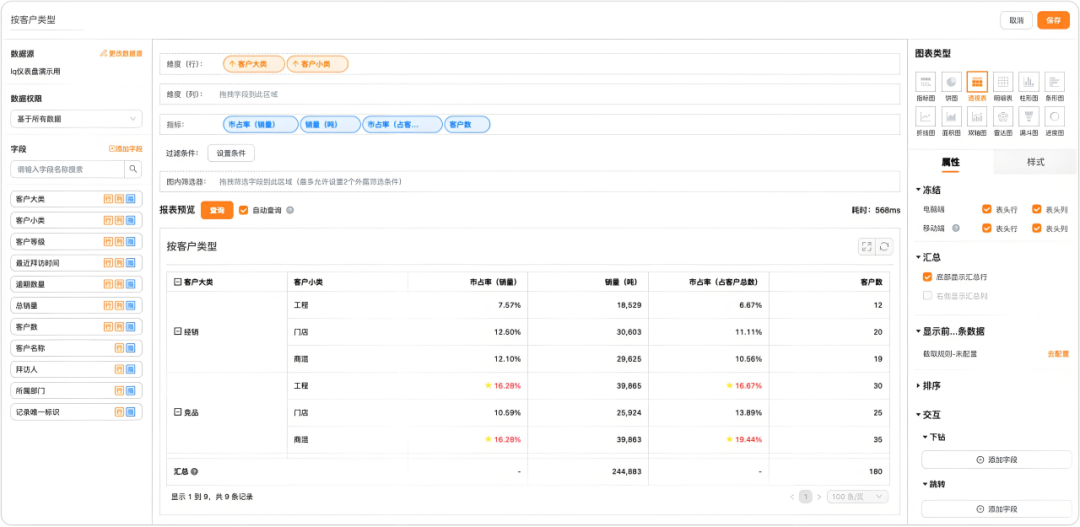Click the 设置条件 filter button
Image resolution: width=1080 pixels, height=527 pixels.
[x=231, y=153]
